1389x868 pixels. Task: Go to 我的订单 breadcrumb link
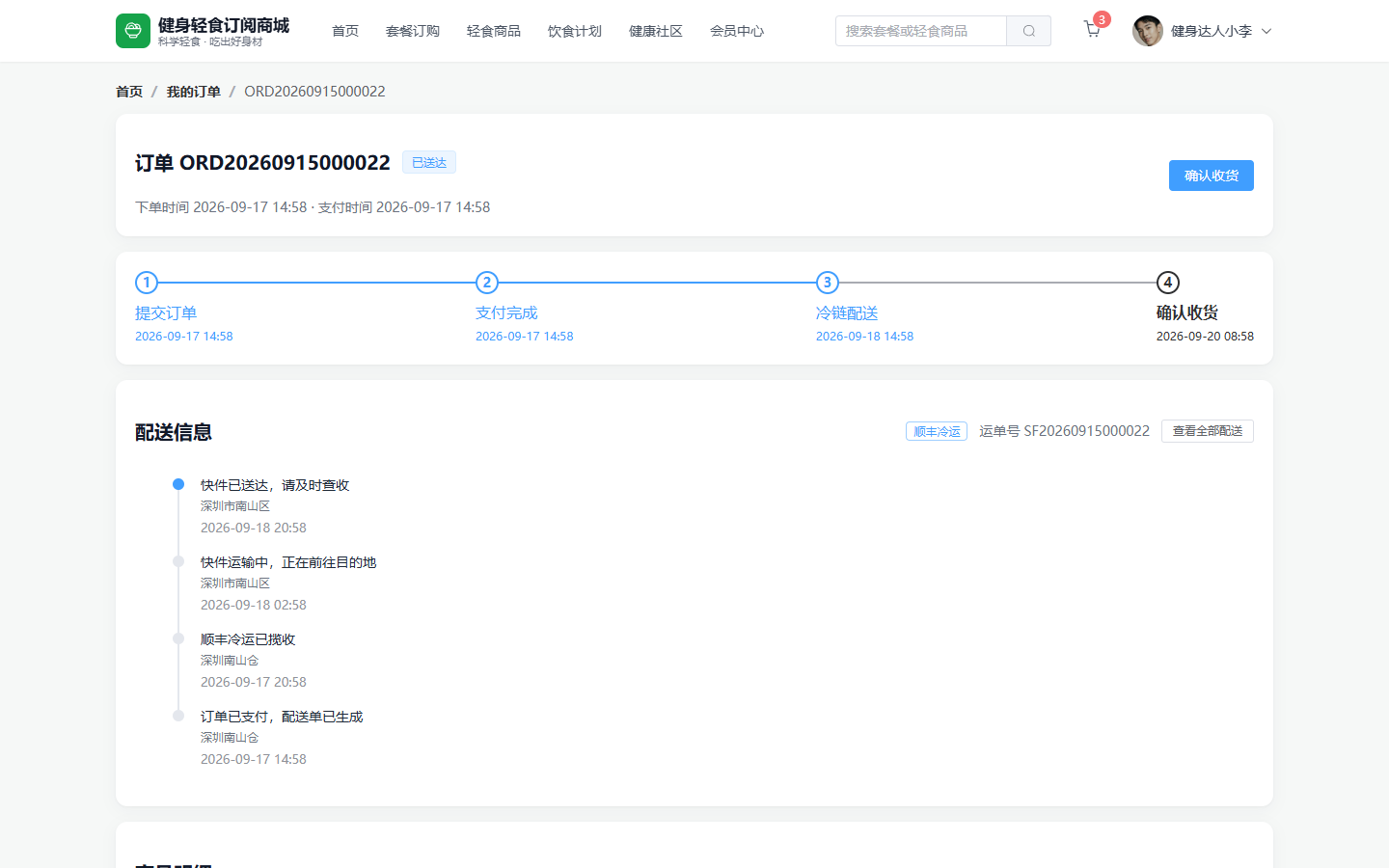pyautogui.click(x=194, y=92)
